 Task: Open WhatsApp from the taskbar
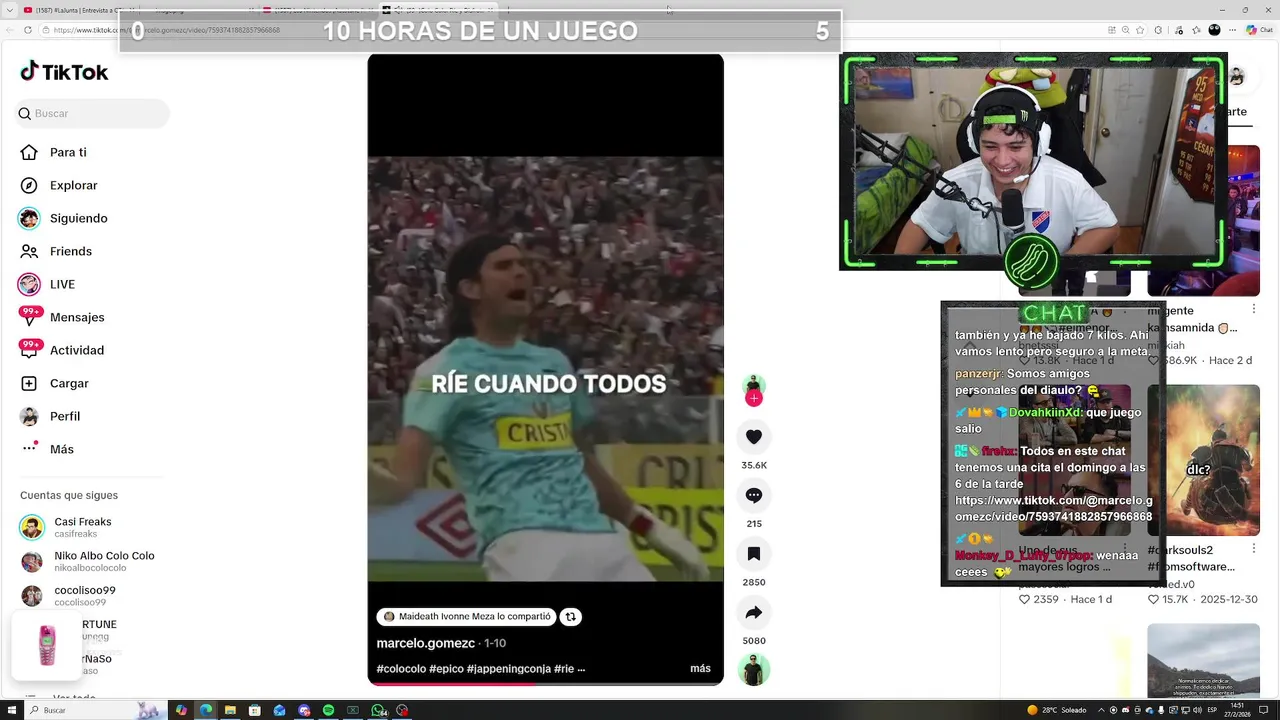378,710
